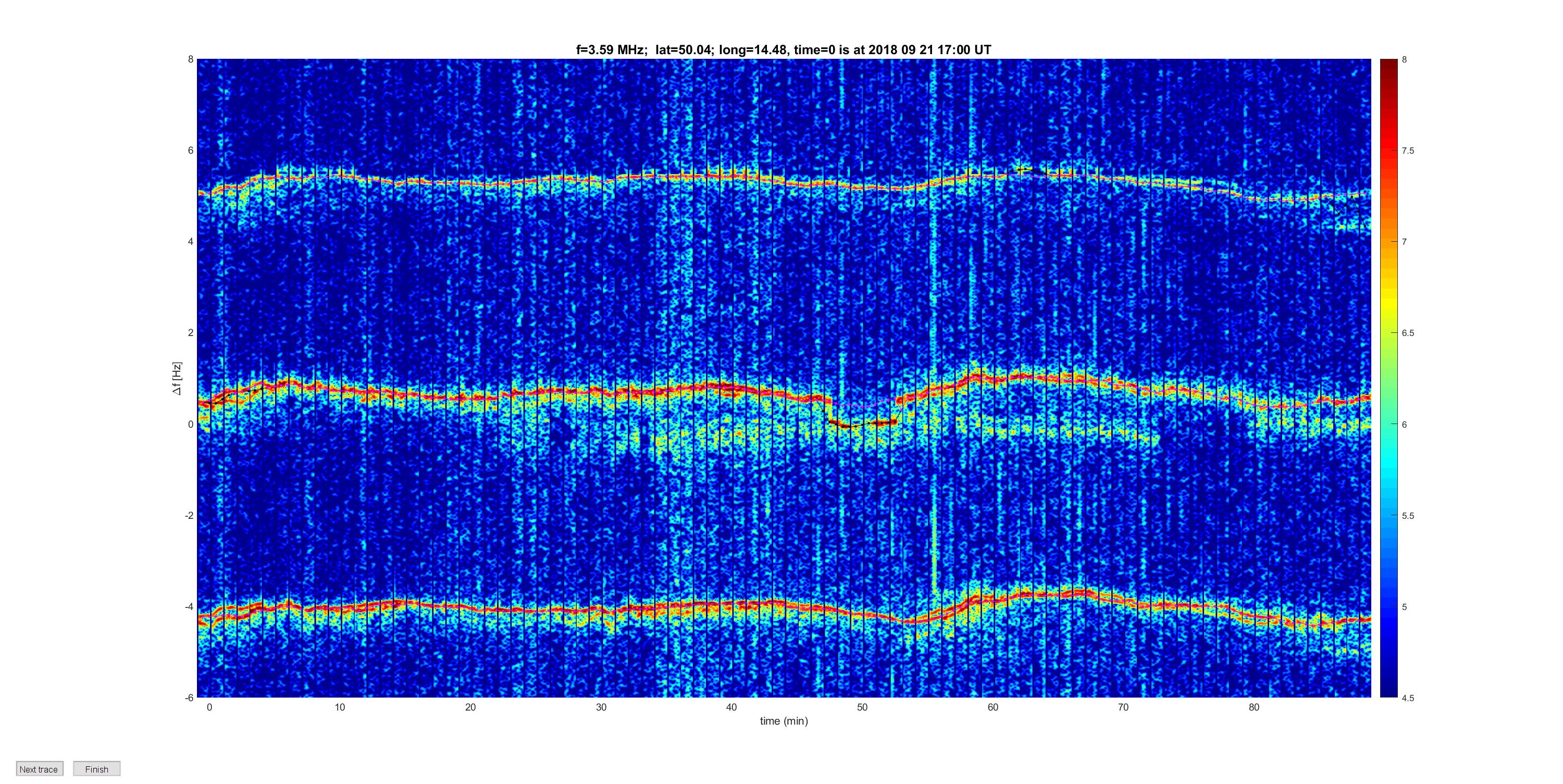This screenshot has width=1563, height=784.
Task: Click the plot title text
Action: coord(783,50)
